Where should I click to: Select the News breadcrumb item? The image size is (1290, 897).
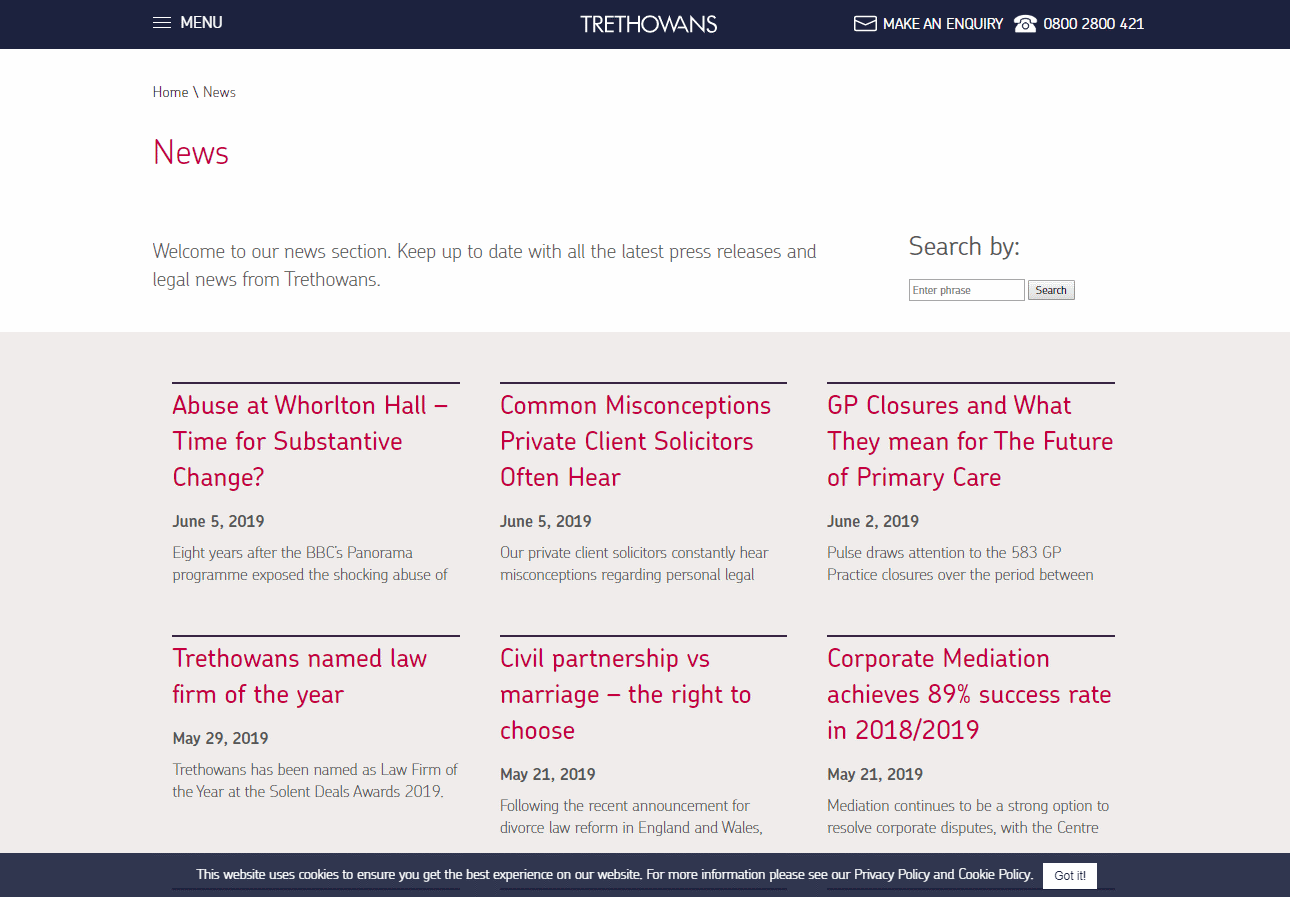pos(219,92)
